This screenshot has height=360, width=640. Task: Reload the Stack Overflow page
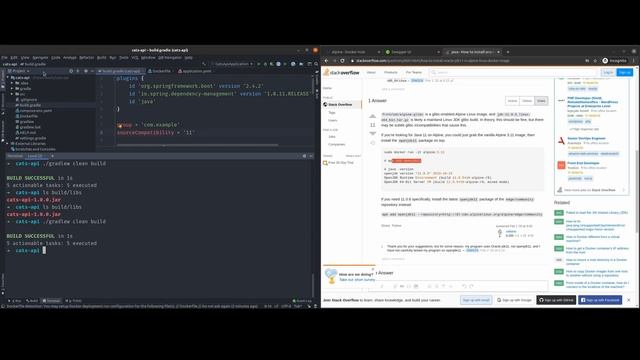(x=342, y=61)
